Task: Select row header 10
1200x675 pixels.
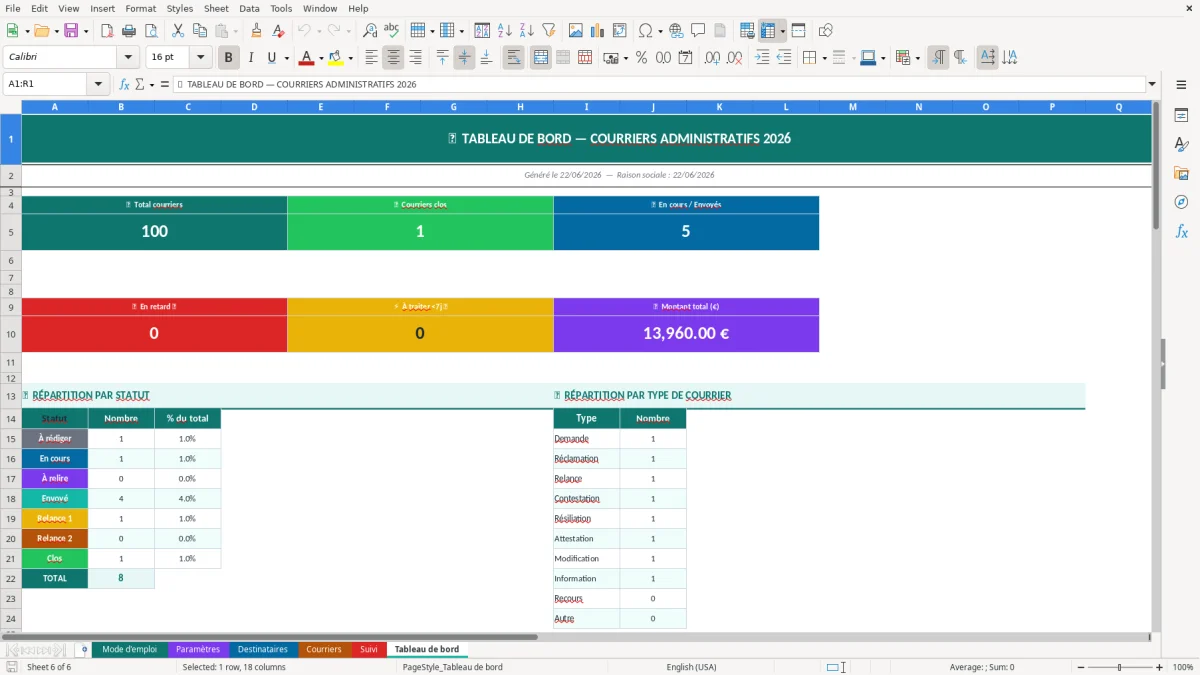Action: tap(11, 334)
